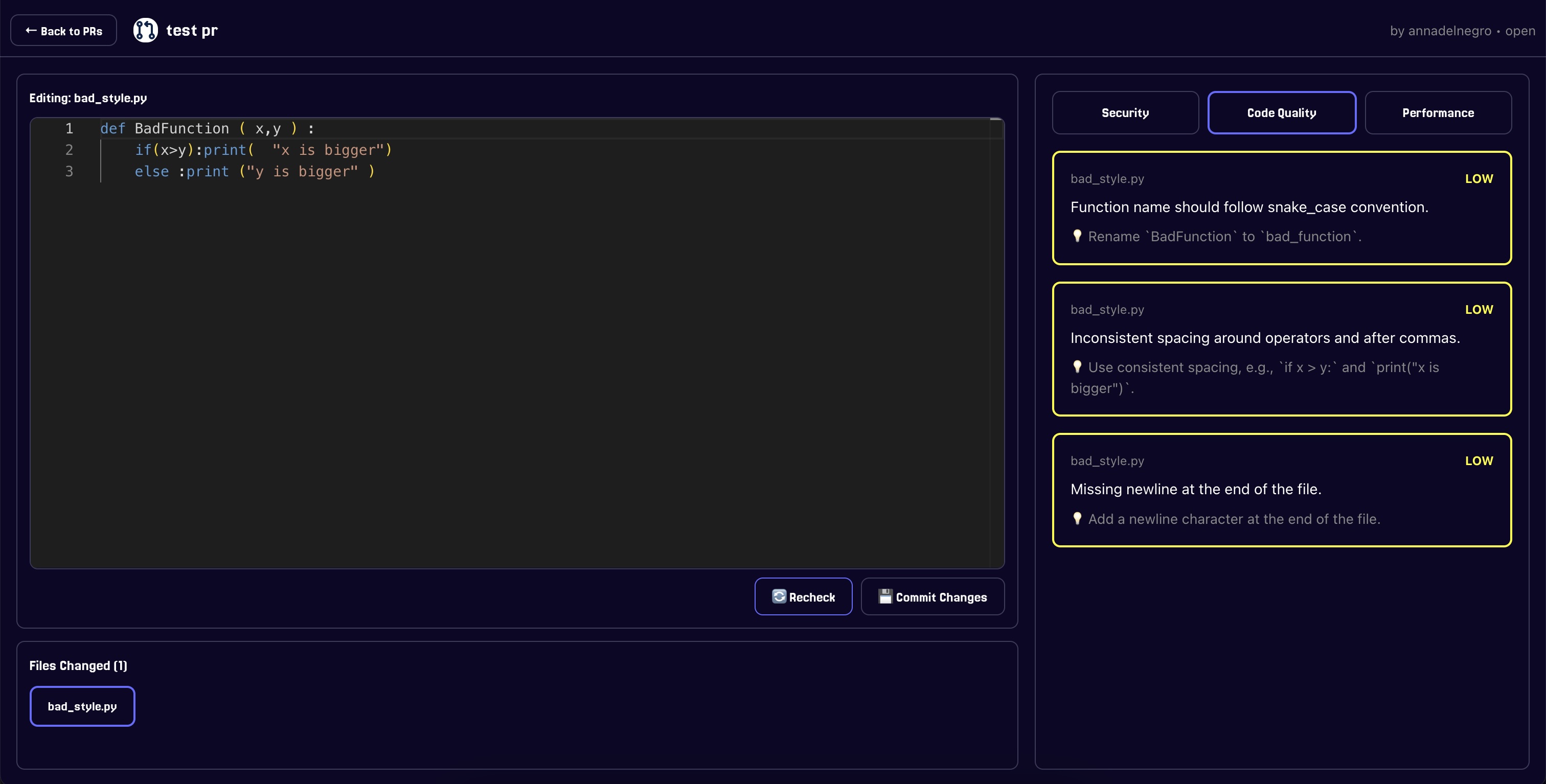Click the refresh icon in Recheck button
Screen dimensions: 1546x784
point(779,596)
